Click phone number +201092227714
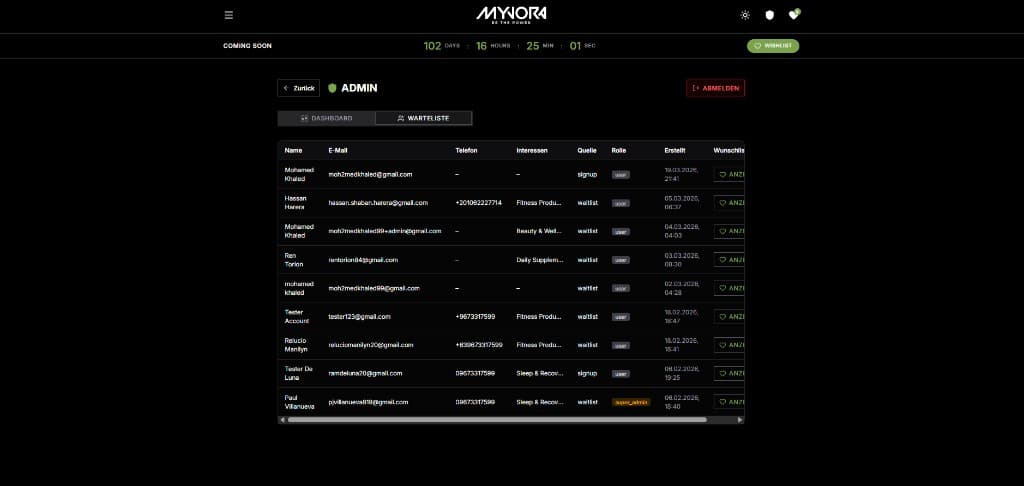 [479, 202]
